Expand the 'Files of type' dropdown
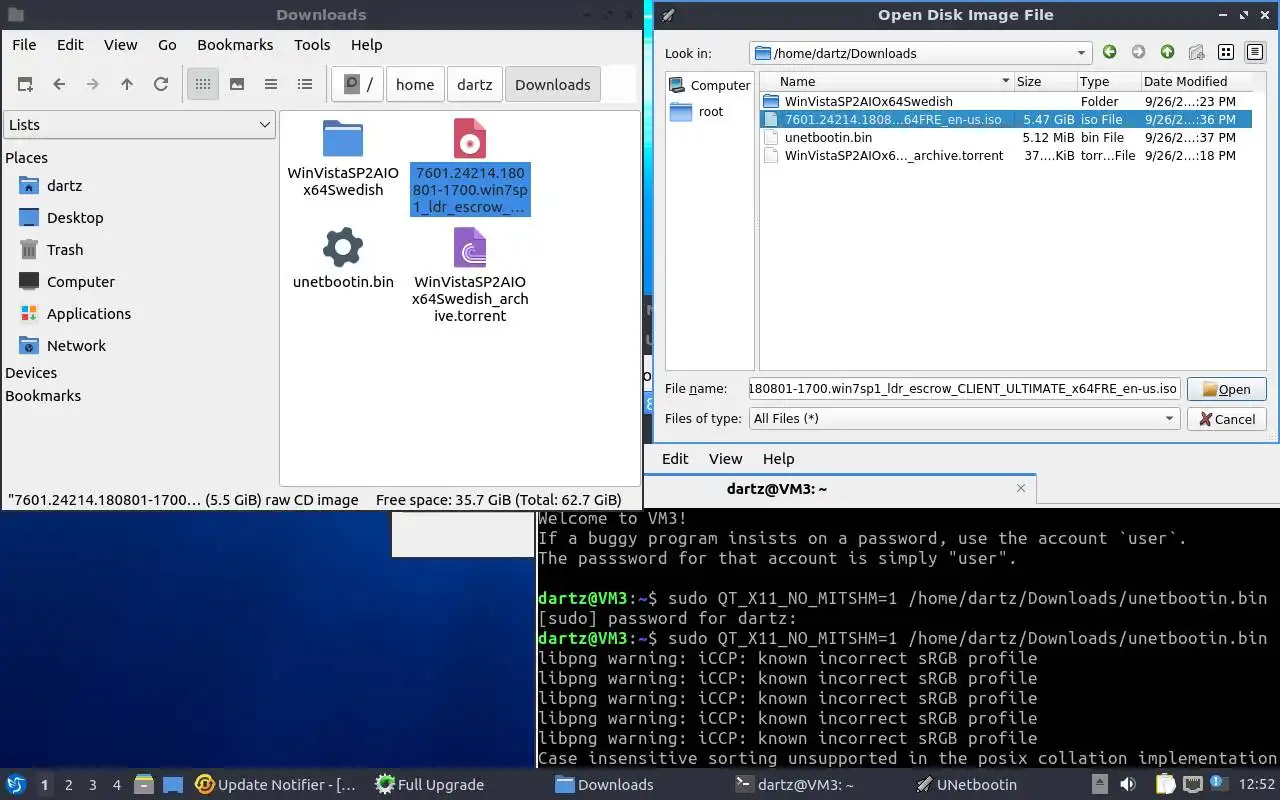The width and height of the screenshot is (1280, 800). coord(965,419)
